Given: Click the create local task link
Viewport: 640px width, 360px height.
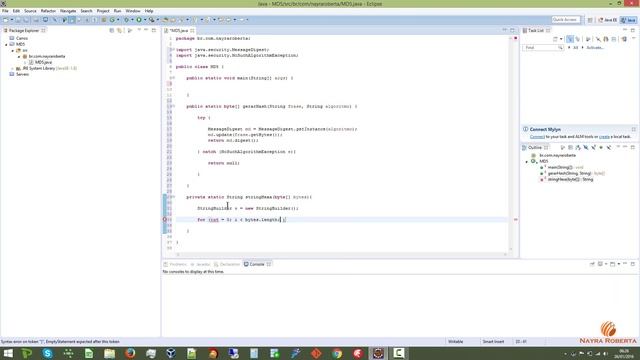Looking at the screenshot, I should (x=604, y=137).
